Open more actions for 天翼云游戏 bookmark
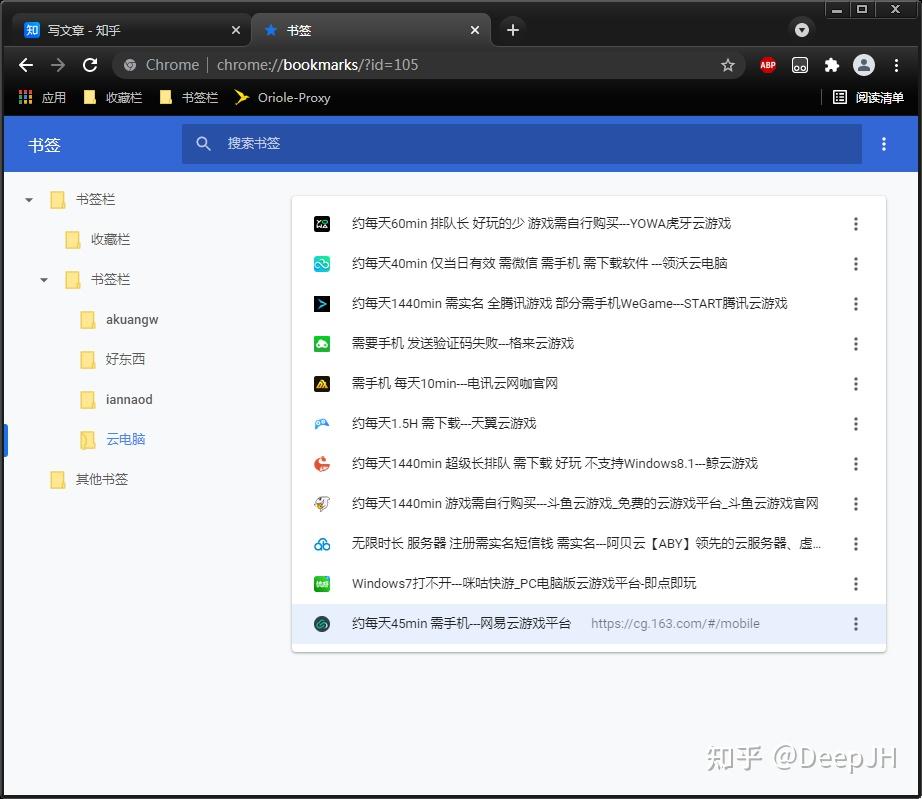The image size is (922, 799). (856, 423)
